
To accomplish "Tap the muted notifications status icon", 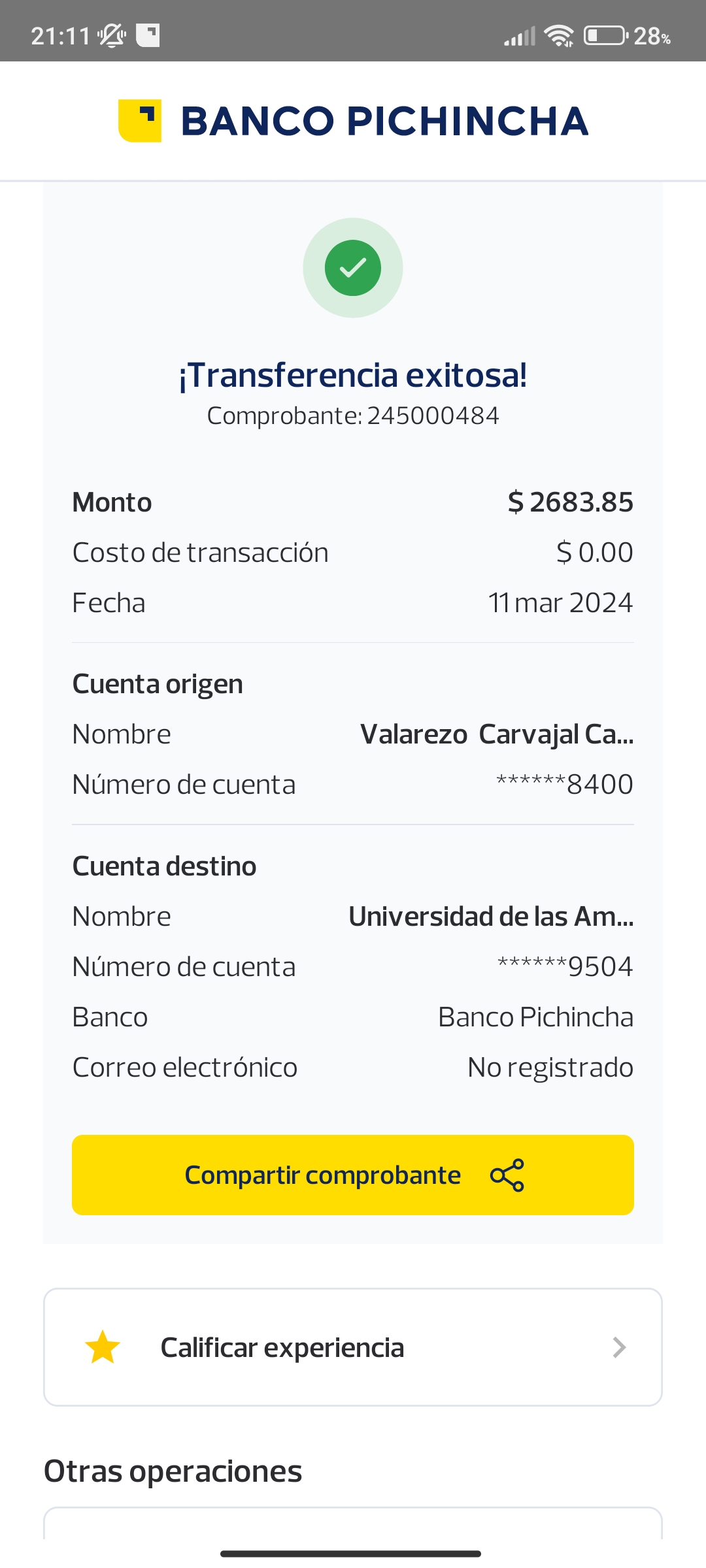I will (x=112, y=35).
